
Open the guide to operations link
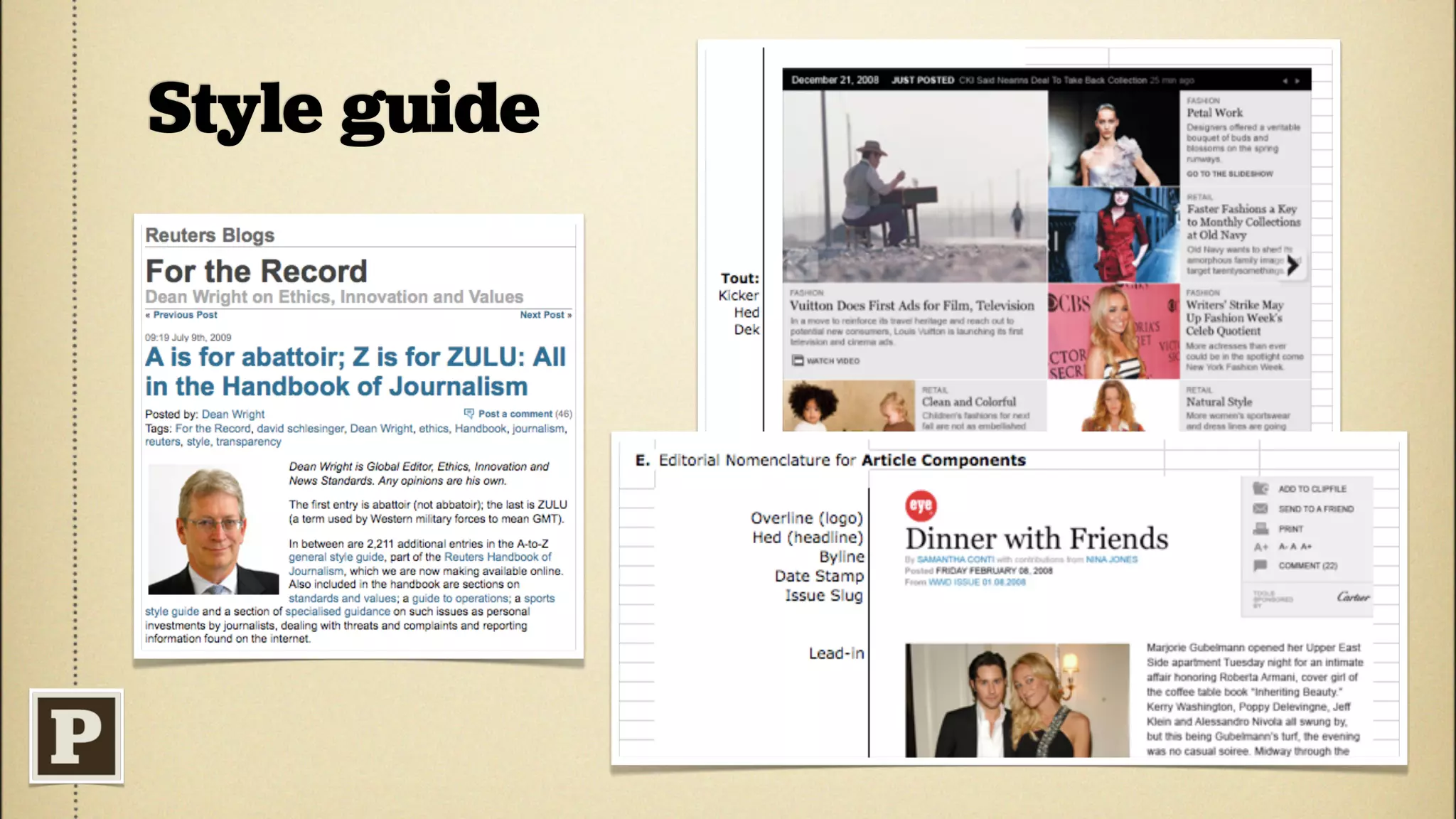[x=460, y=599]
